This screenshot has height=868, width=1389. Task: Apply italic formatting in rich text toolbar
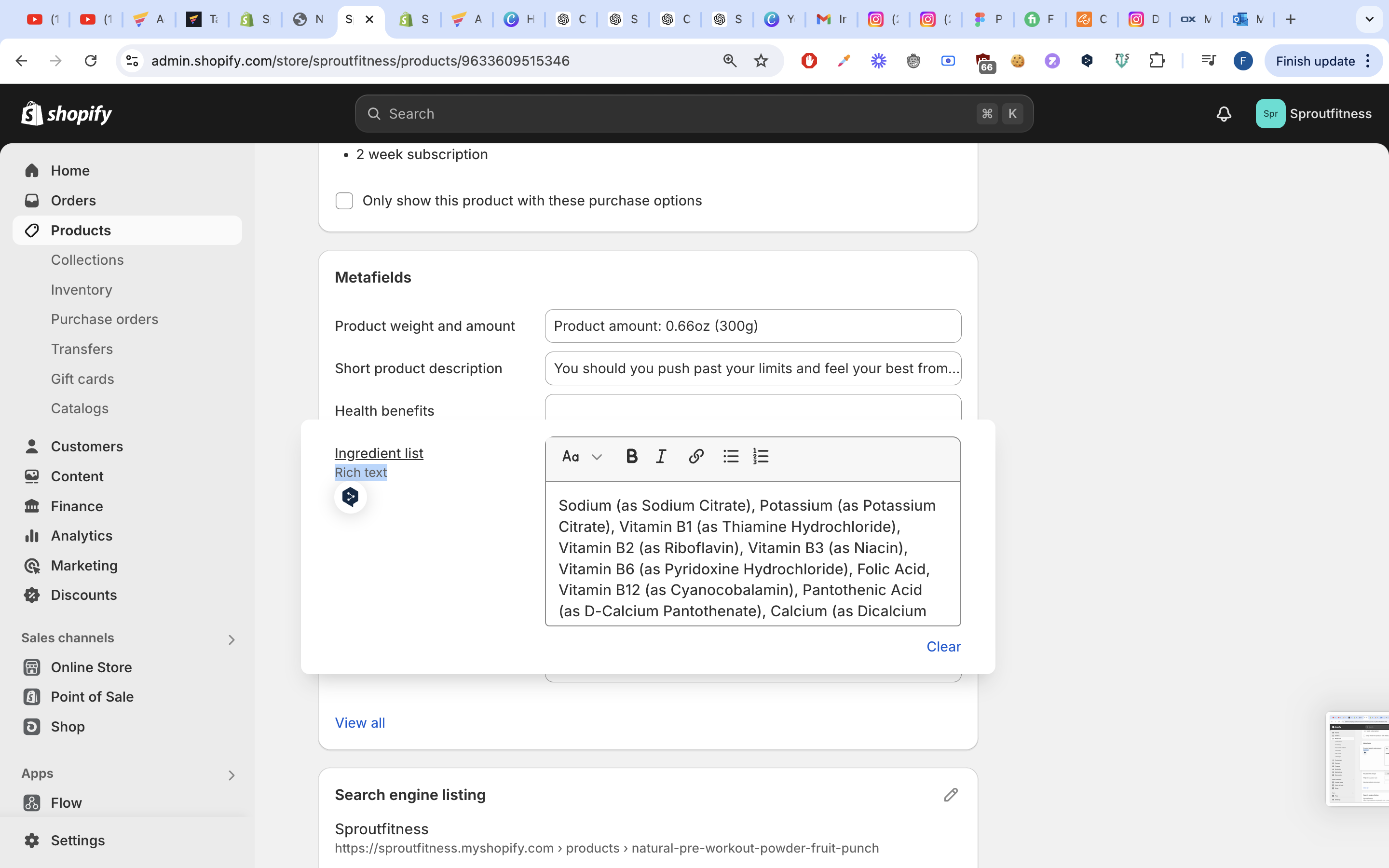[x=661, y=456]
